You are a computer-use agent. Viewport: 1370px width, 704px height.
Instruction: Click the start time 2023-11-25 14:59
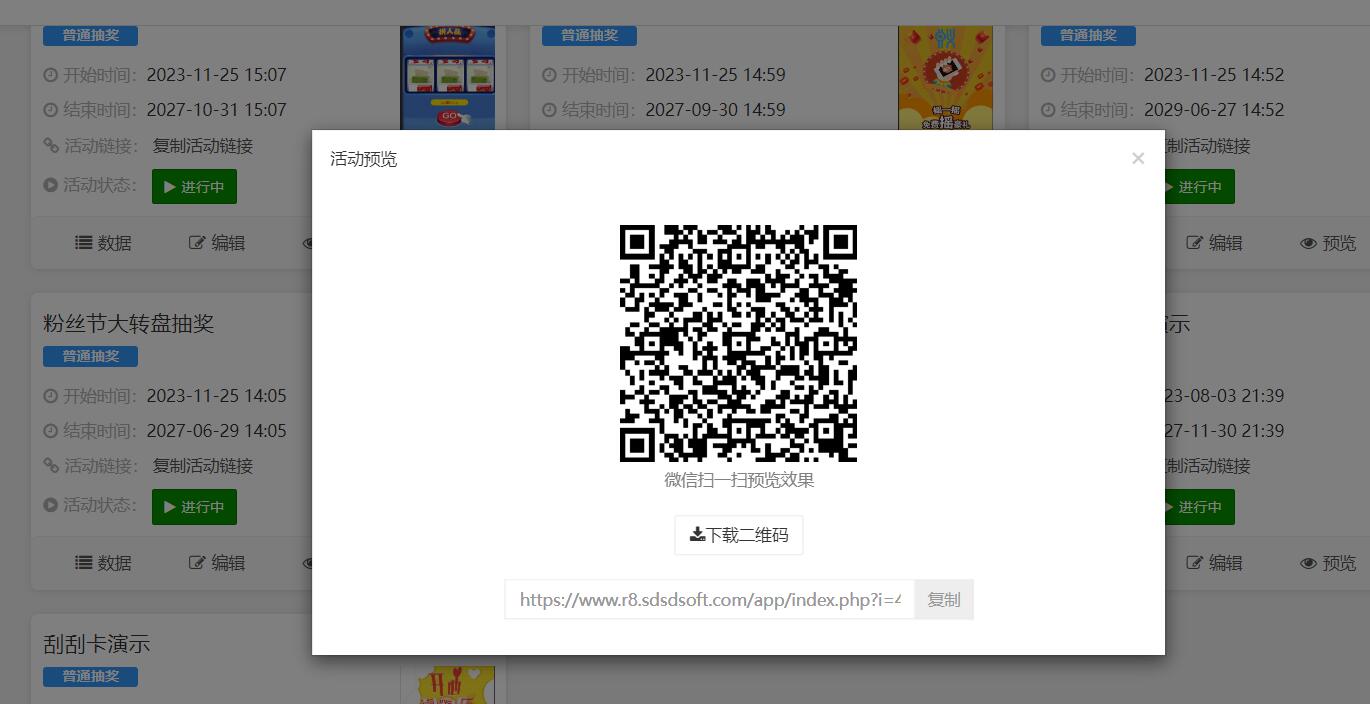[x=715, y=75]
